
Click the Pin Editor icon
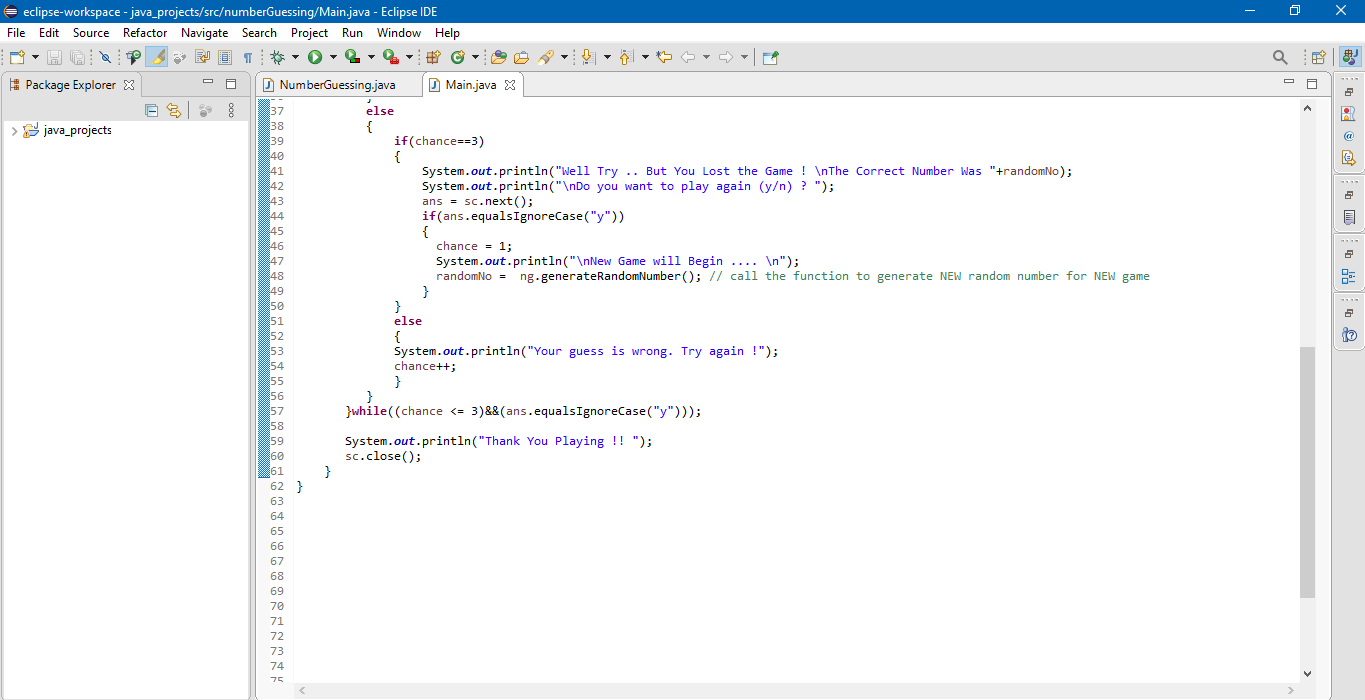[x=770, y=57]
